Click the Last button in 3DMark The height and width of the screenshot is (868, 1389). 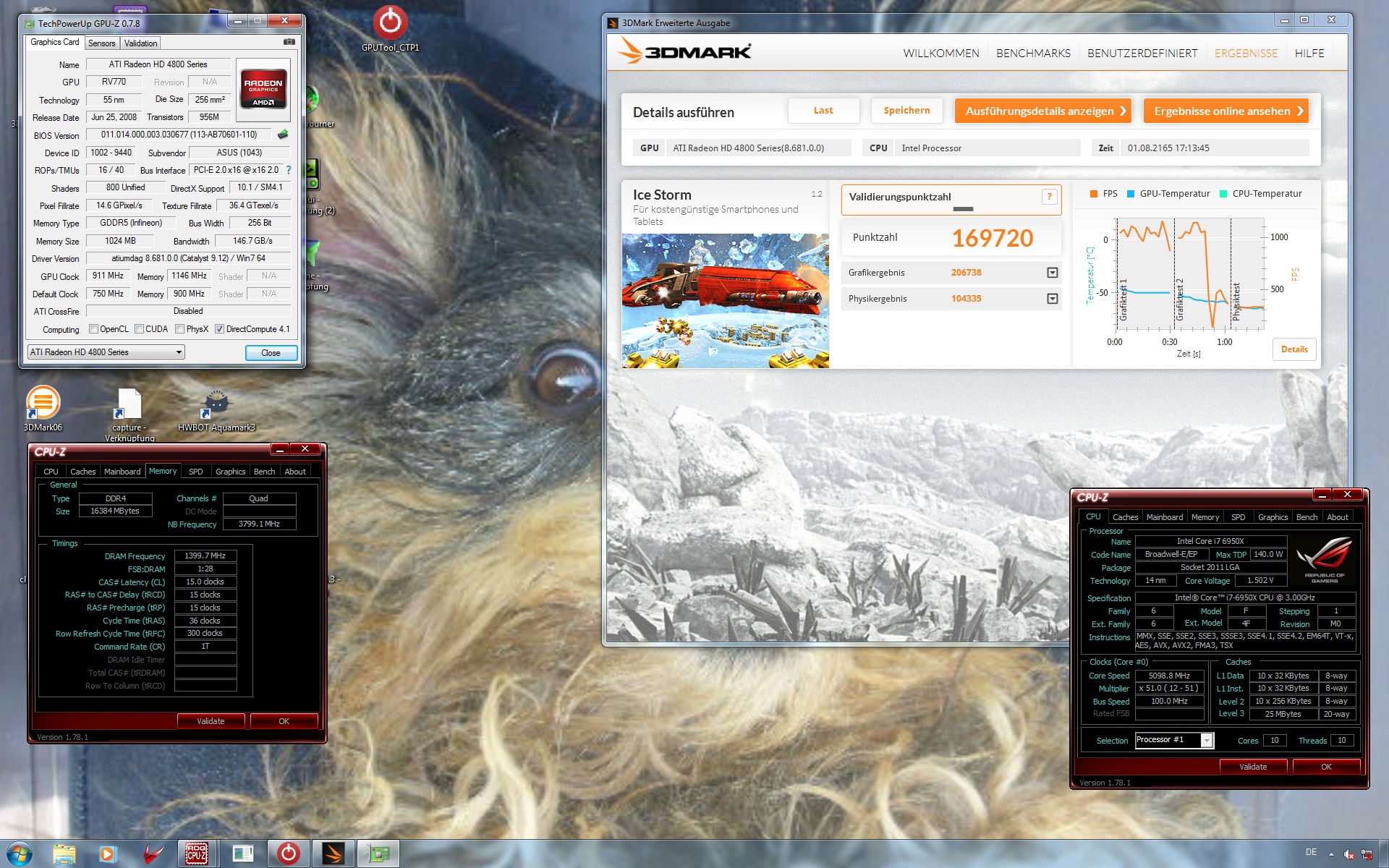point(823,111)
